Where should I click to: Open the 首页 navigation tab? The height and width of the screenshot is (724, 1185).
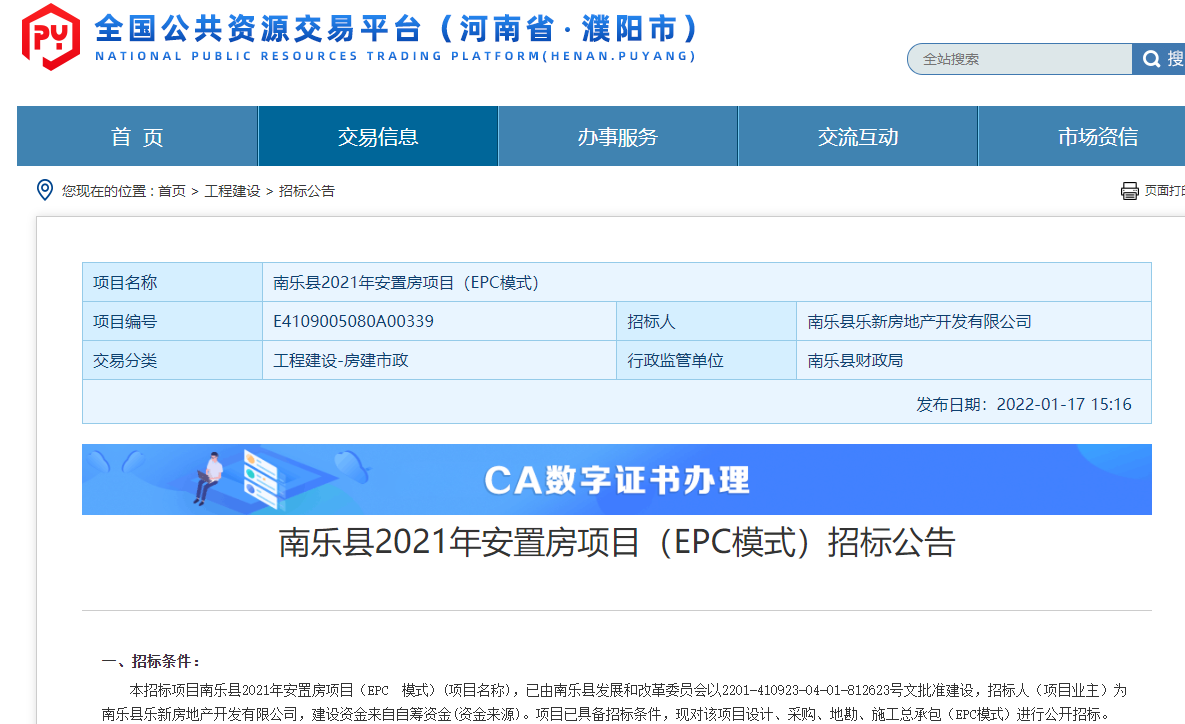(x=137, y=137)
